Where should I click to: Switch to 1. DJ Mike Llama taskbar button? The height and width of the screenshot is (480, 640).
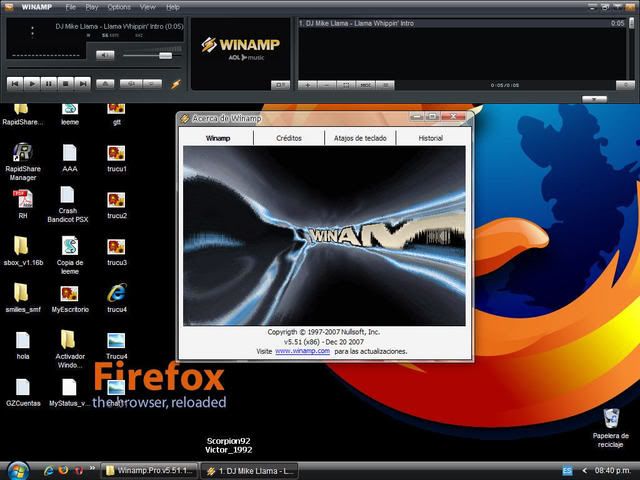point(250,471)
